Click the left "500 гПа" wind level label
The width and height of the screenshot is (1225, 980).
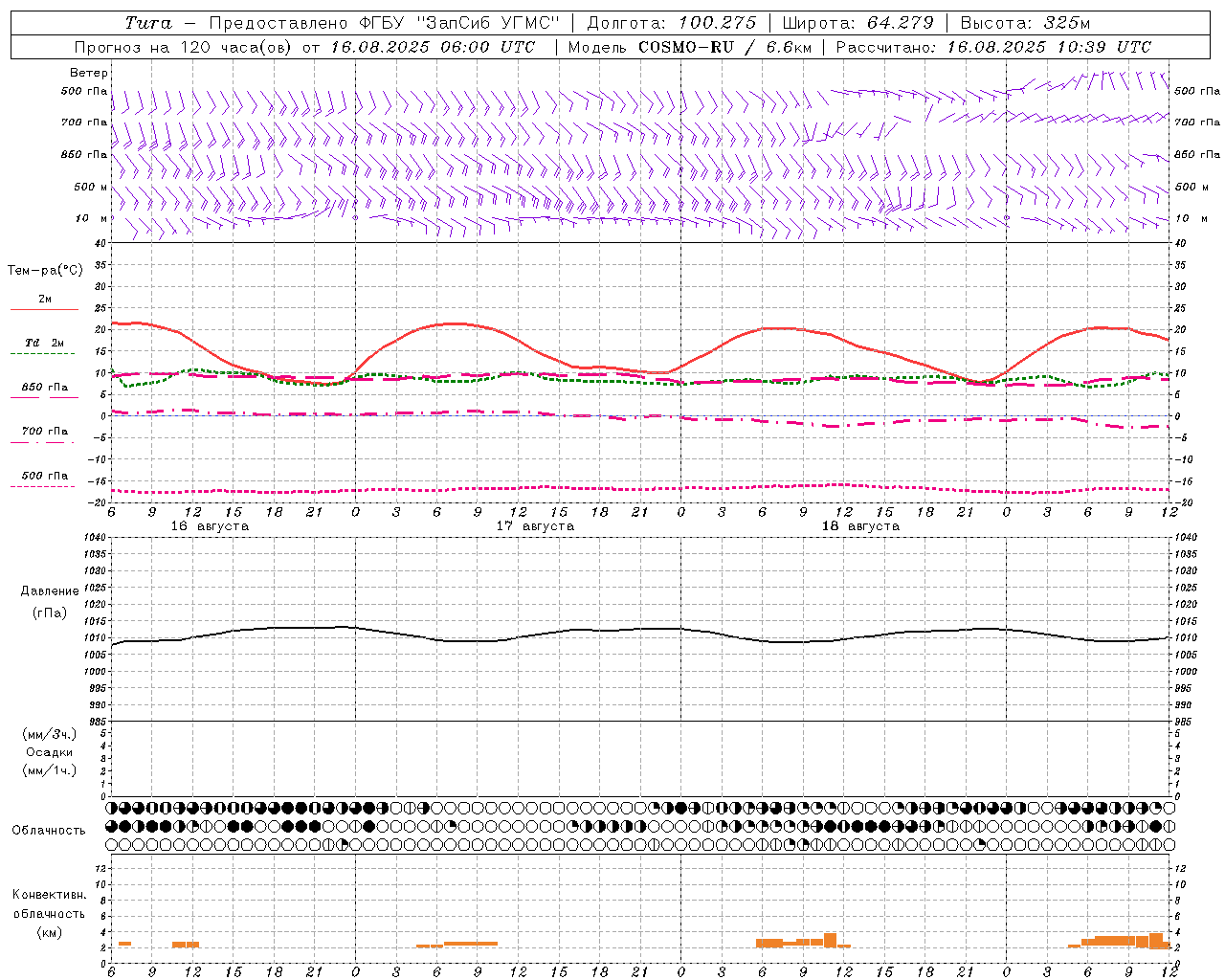coord(84,91)
